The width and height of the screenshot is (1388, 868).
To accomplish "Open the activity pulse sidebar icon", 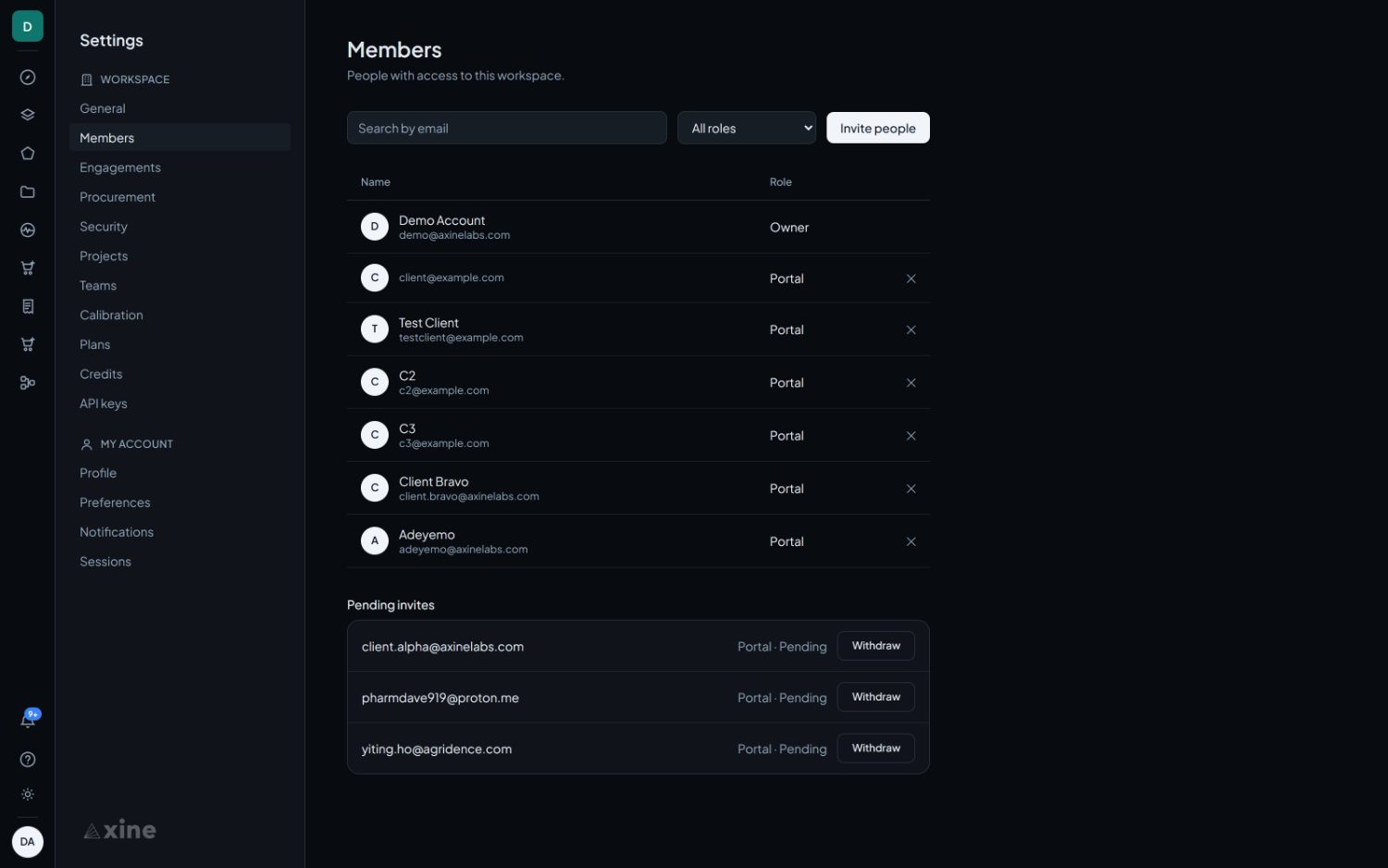I will tap(28, 230).
